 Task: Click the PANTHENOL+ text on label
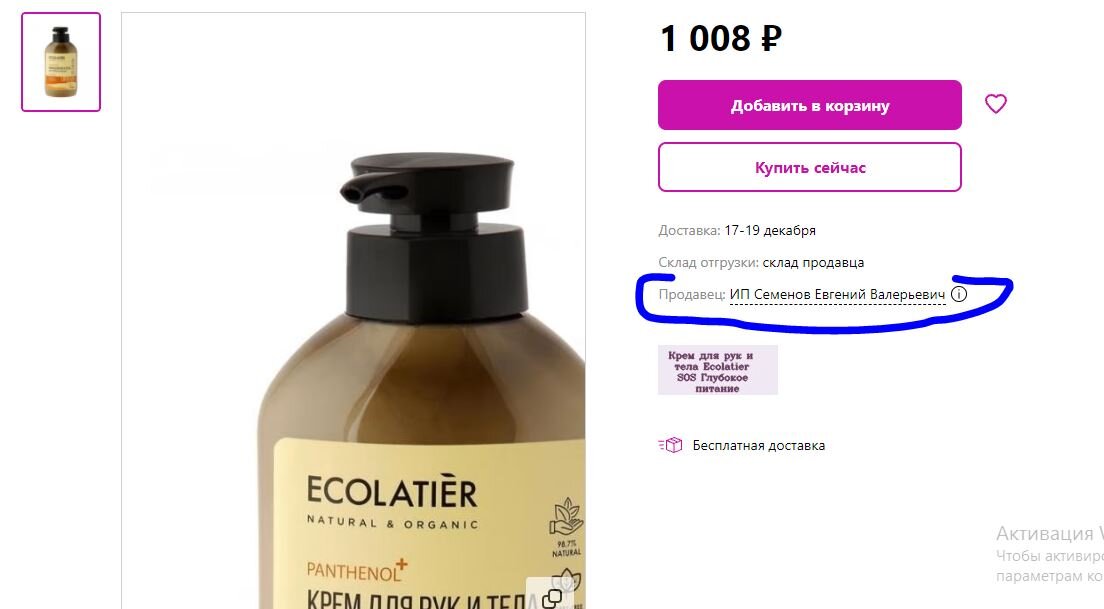357,571
